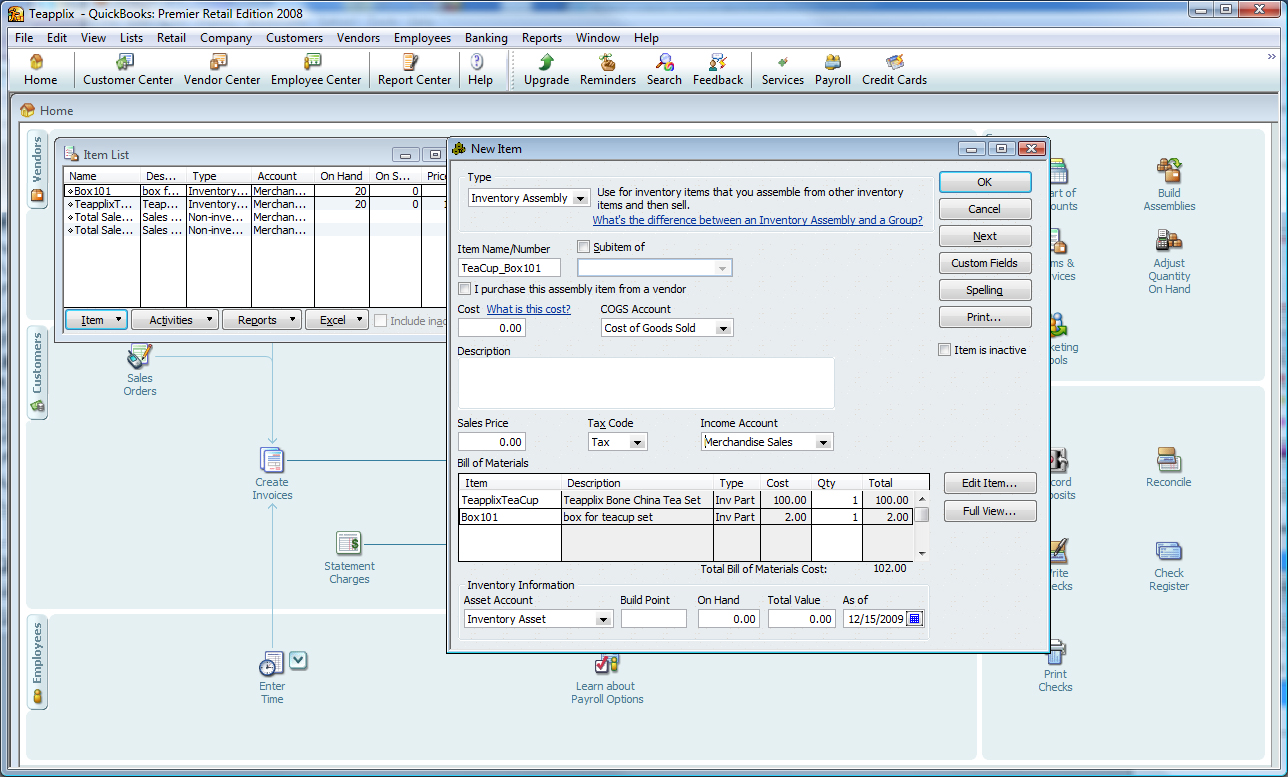This screenshot has height=777, width=1288.
Task: Mark the Item is inactive checkbox
Action: [944, 350]
